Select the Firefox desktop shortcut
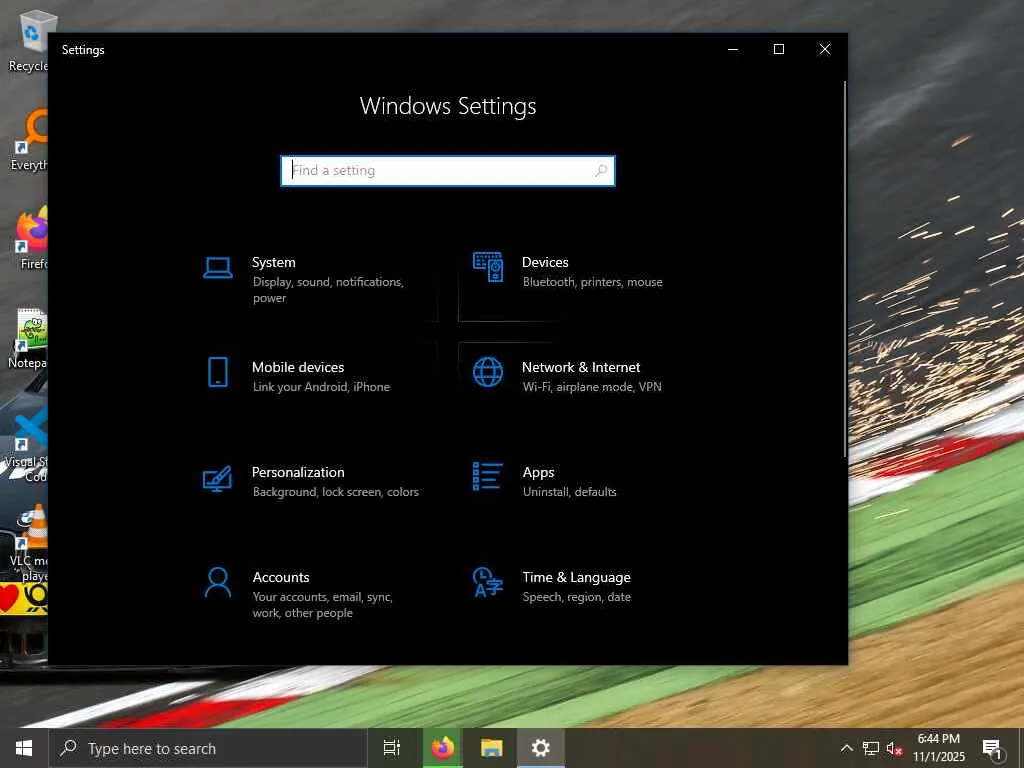The image size is (1024, 768). point(30,238)
